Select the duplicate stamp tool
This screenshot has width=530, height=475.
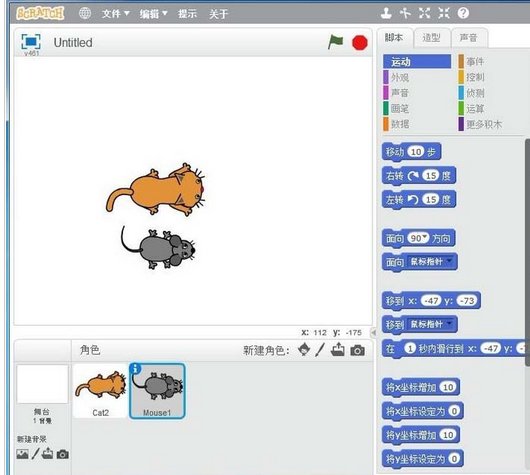coord(386,14)
